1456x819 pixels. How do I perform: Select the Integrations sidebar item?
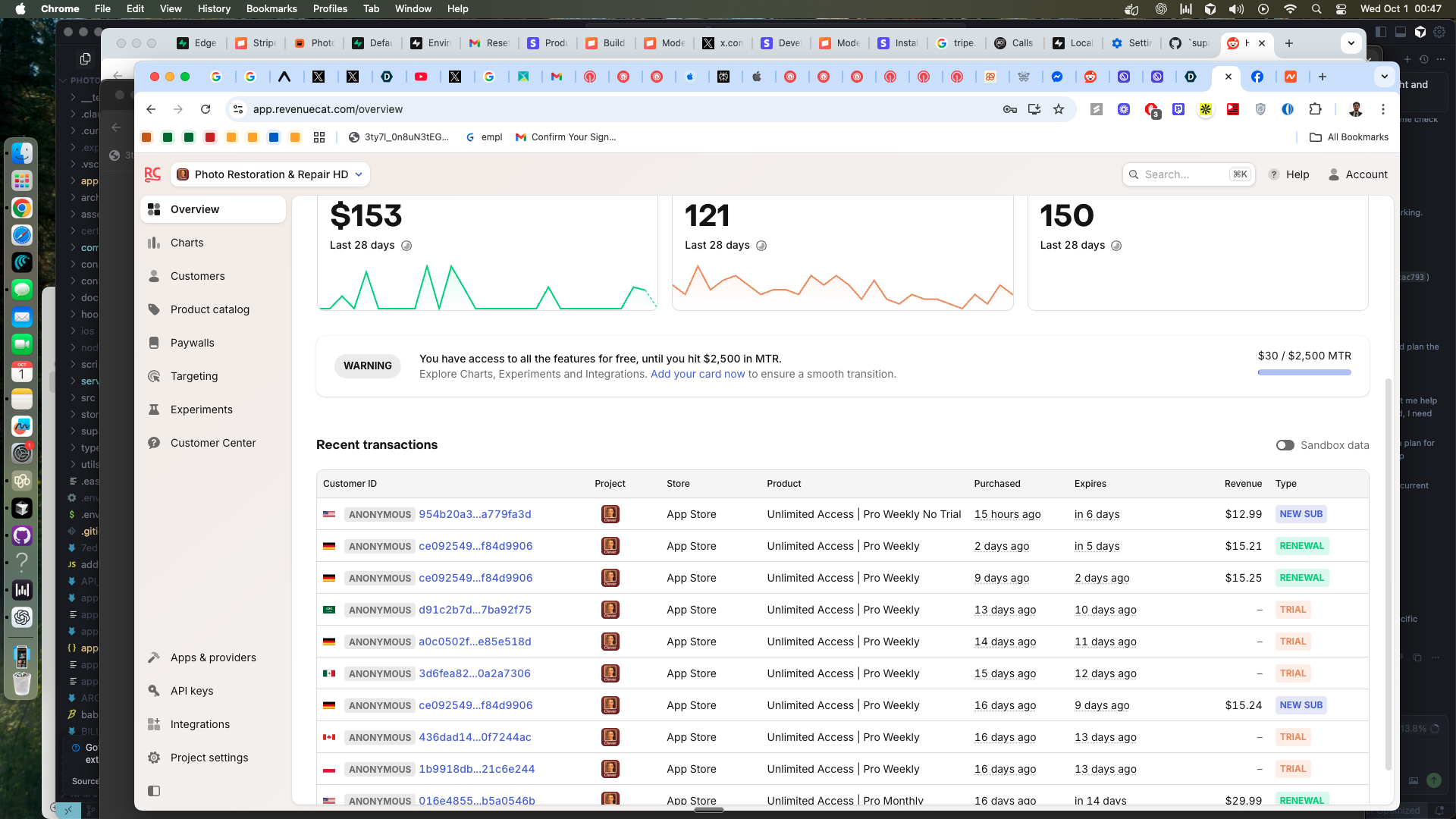pyautogui.click(x=199, y=724)
